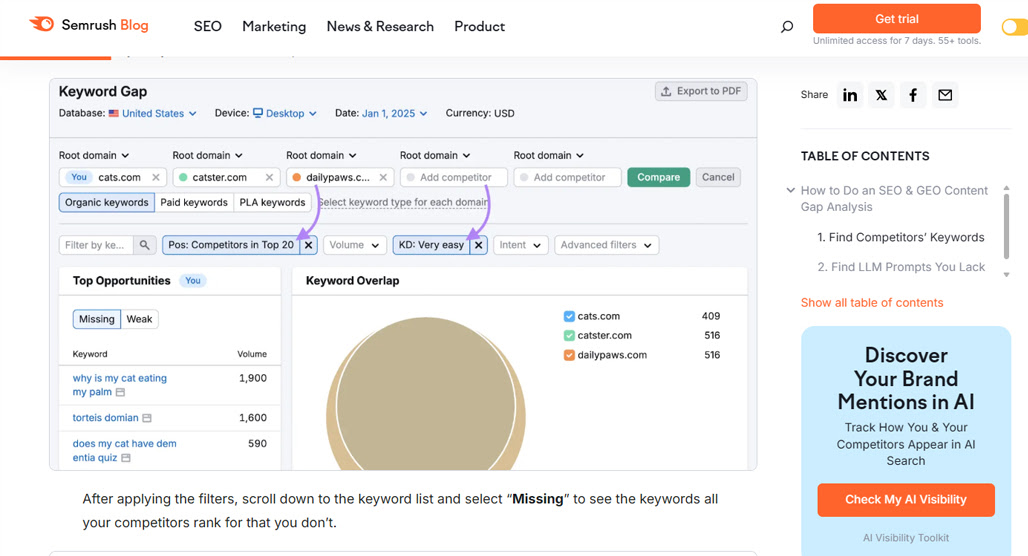The image size is (1028, 556).
Task: Click the keyword does my cat have dem
Action: 125,444
